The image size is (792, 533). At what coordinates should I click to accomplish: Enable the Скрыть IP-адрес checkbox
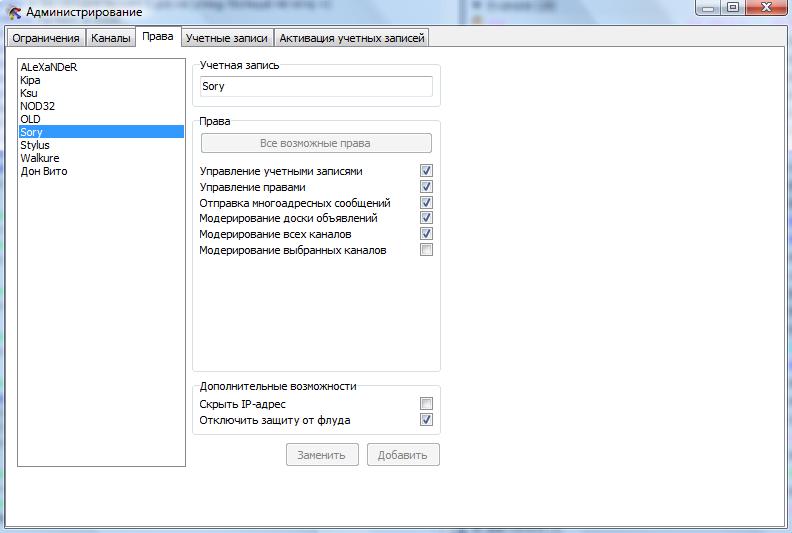pos(426,404)
